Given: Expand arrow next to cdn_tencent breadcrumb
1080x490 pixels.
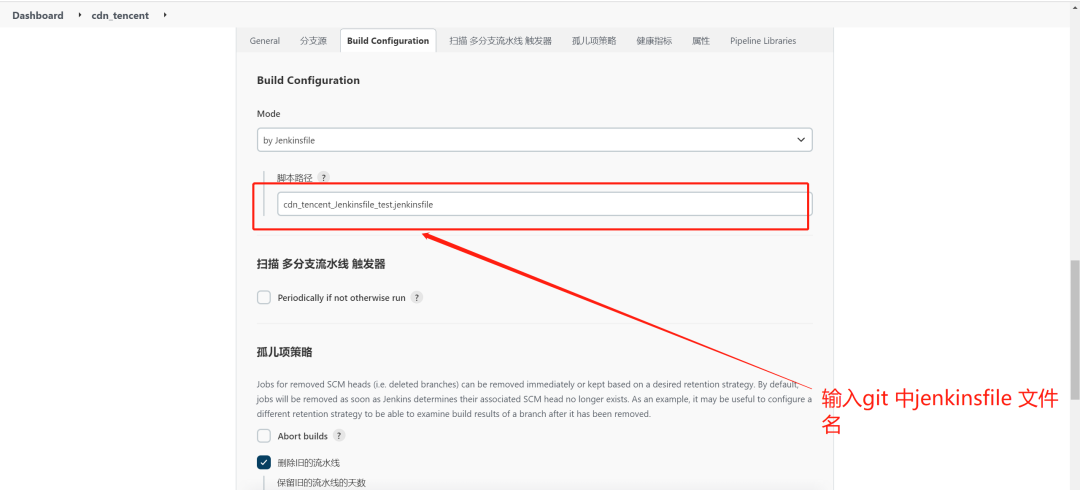Looking at the screenshot, I should [165, 15].
